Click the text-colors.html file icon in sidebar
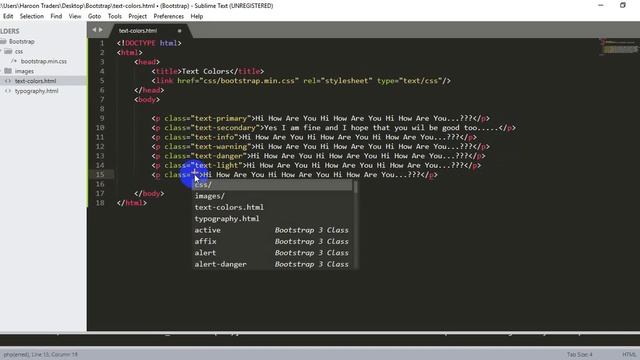Viewport: 640px width, 360px height. tap(8, 81)
